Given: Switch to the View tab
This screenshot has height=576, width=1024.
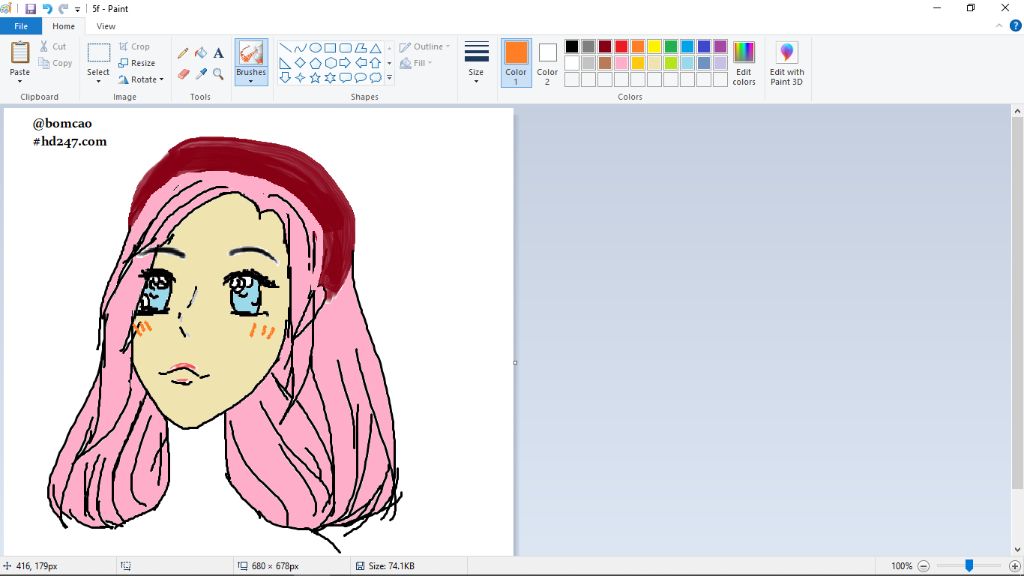Looking at the screenshot, I should pyautogui.click(x=106, y=26).
